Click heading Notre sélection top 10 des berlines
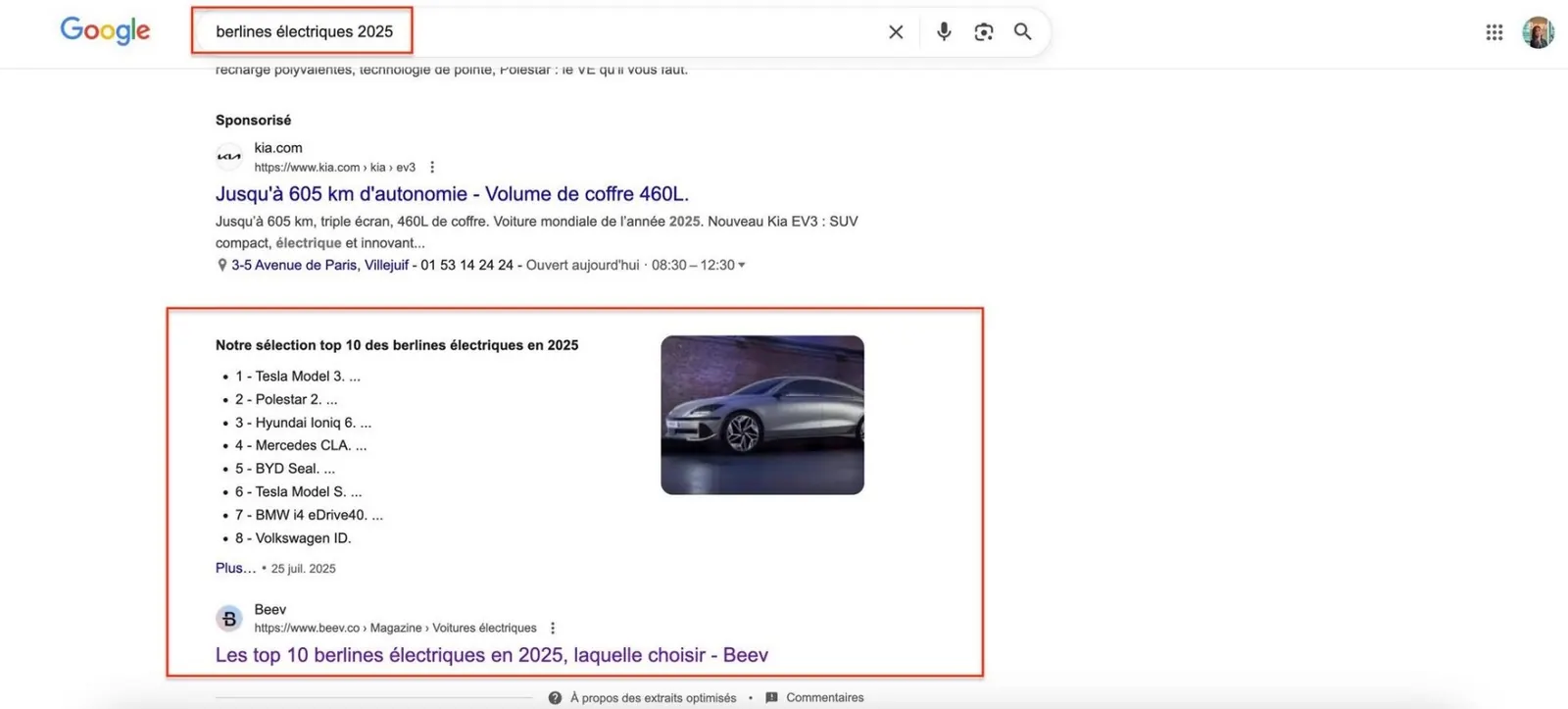Image resolution: width=1568 pixels, height=709 pixels. (397, 345)
